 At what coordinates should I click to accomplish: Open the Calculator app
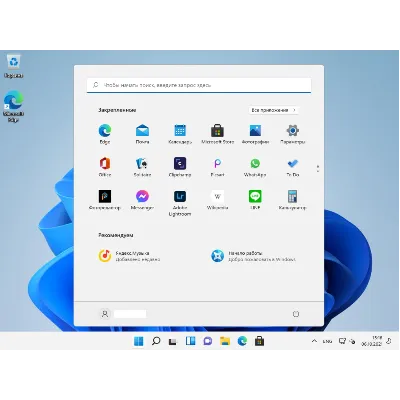(293, 200)
